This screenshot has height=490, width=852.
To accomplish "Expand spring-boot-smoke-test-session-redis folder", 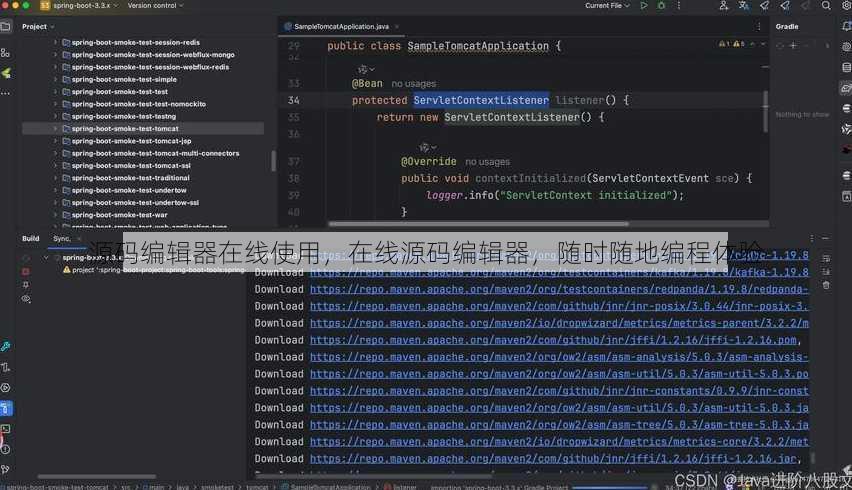I will pyautogui.click(x=55, y=42).
